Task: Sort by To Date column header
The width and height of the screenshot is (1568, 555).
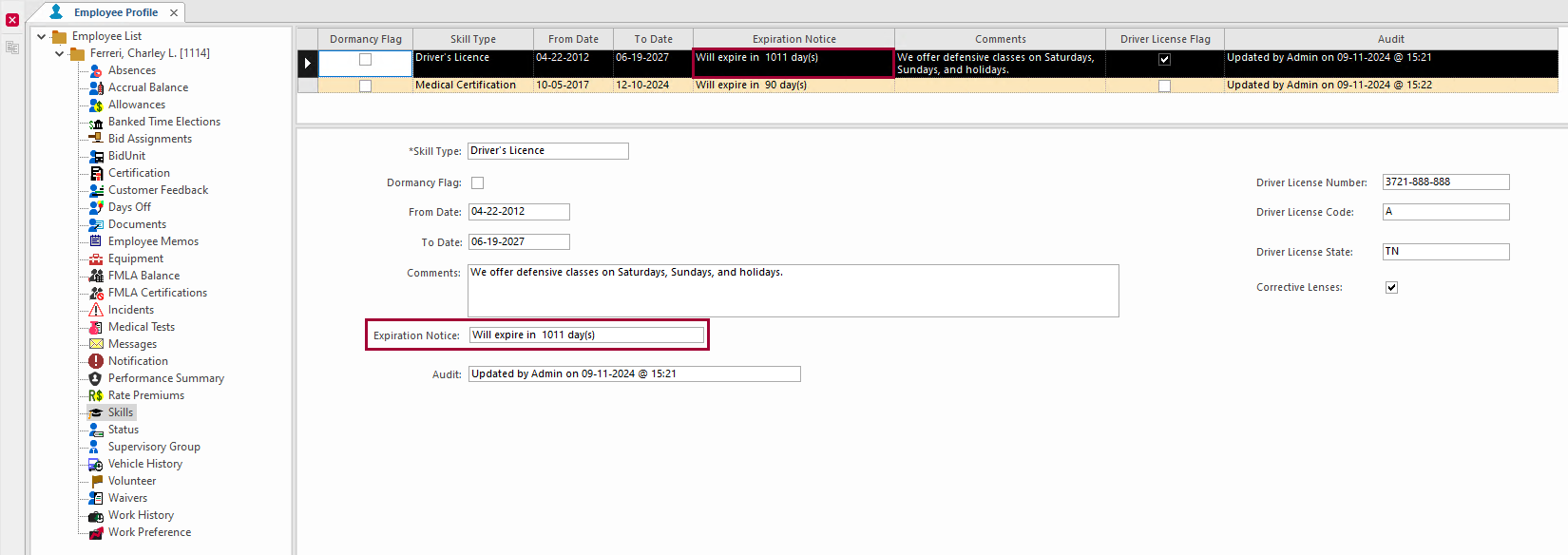Action: [x=653, y=39]
